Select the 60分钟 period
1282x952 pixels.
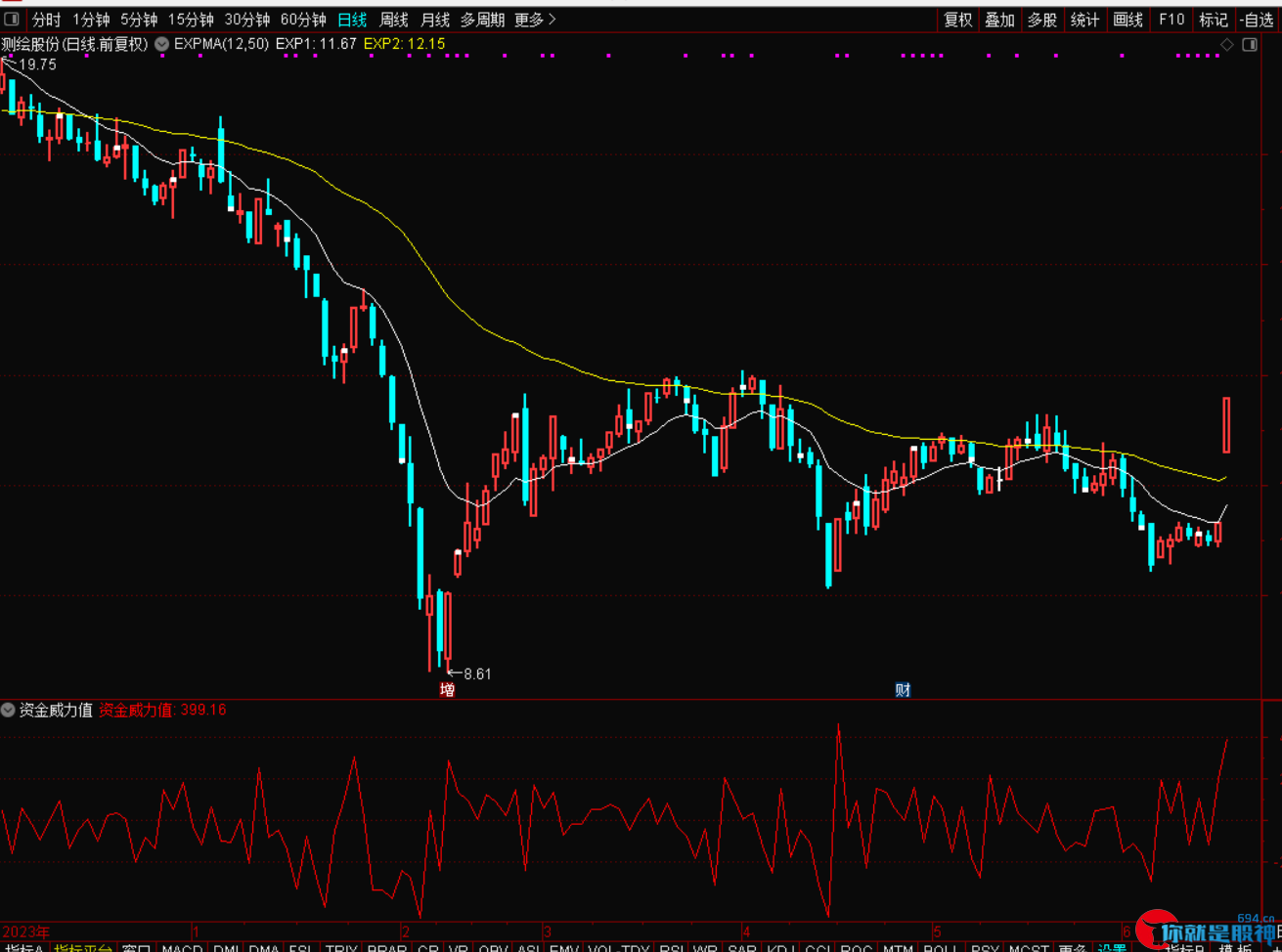tap(303, 20)
